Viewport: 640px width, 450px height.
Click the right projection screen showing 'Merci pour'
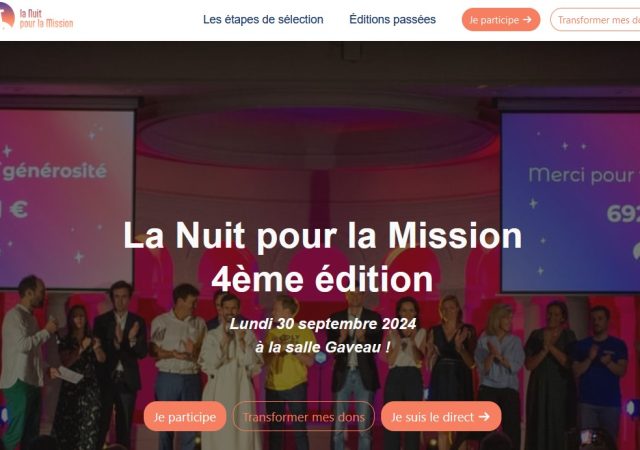coord(571,201)
